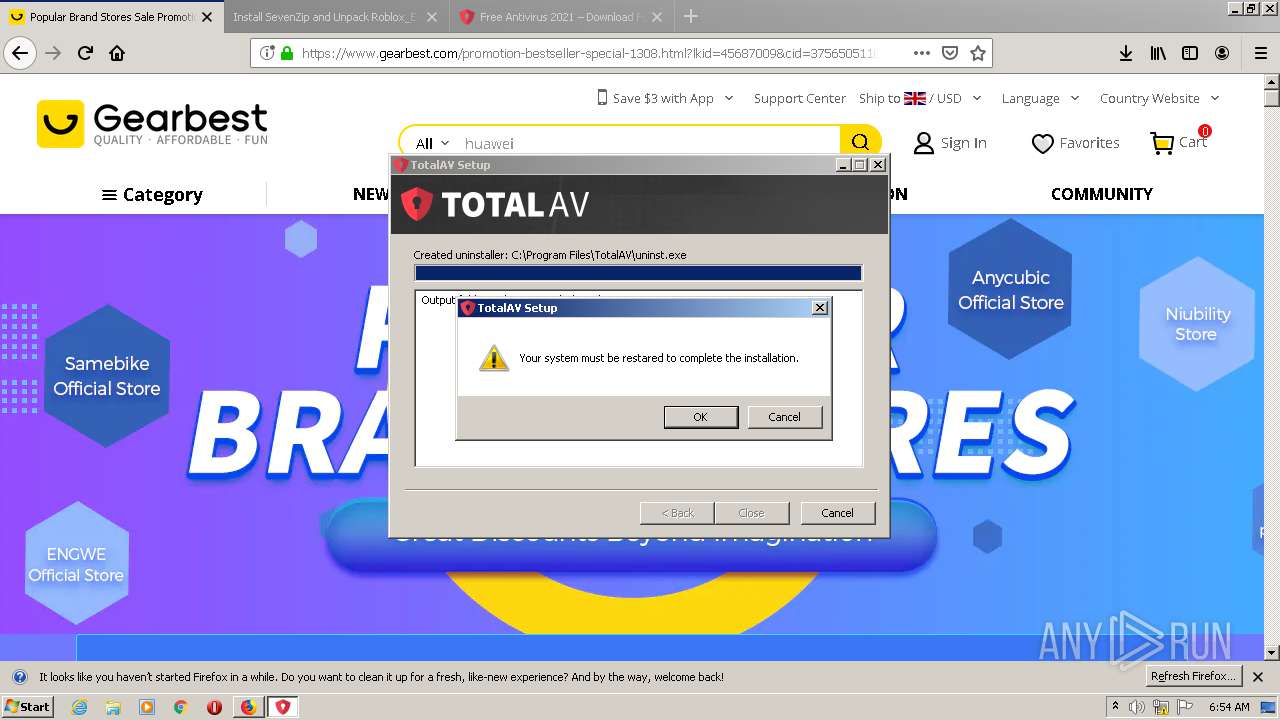This screenshot has width=1280, height=720.
Task: Open Firefox downloads arrow icon
Action: point(1126,53)
